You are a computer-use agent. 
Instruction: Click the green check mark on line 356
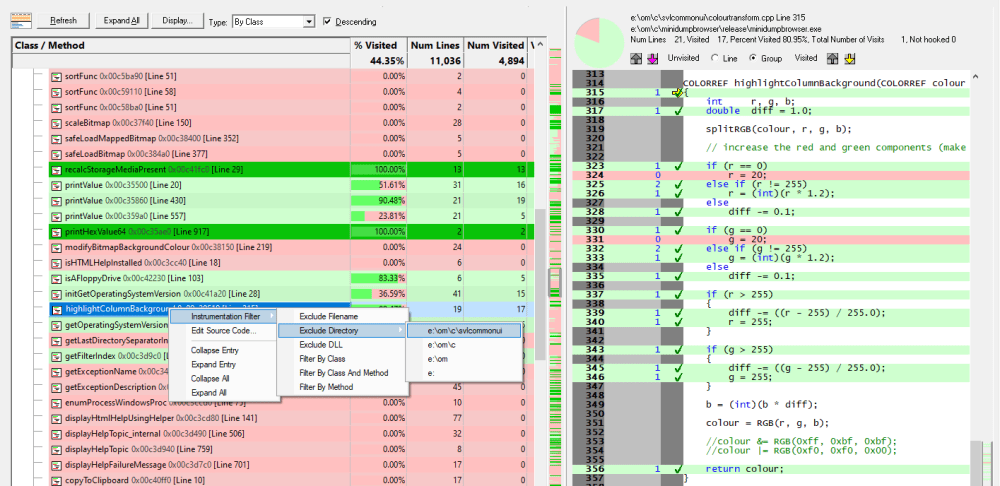tap(677, 469)
